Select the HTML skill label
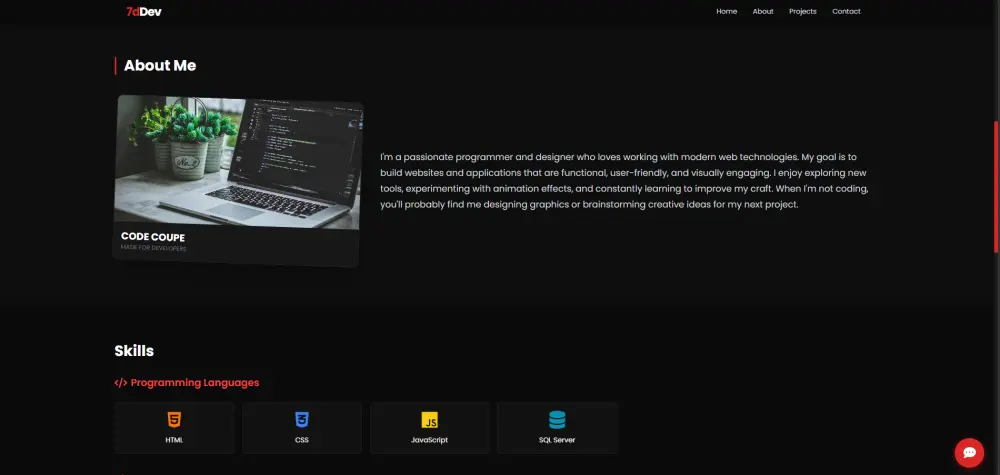Image resolution: width=1000 pixels, height=475 pixels. tap(174, 440)
